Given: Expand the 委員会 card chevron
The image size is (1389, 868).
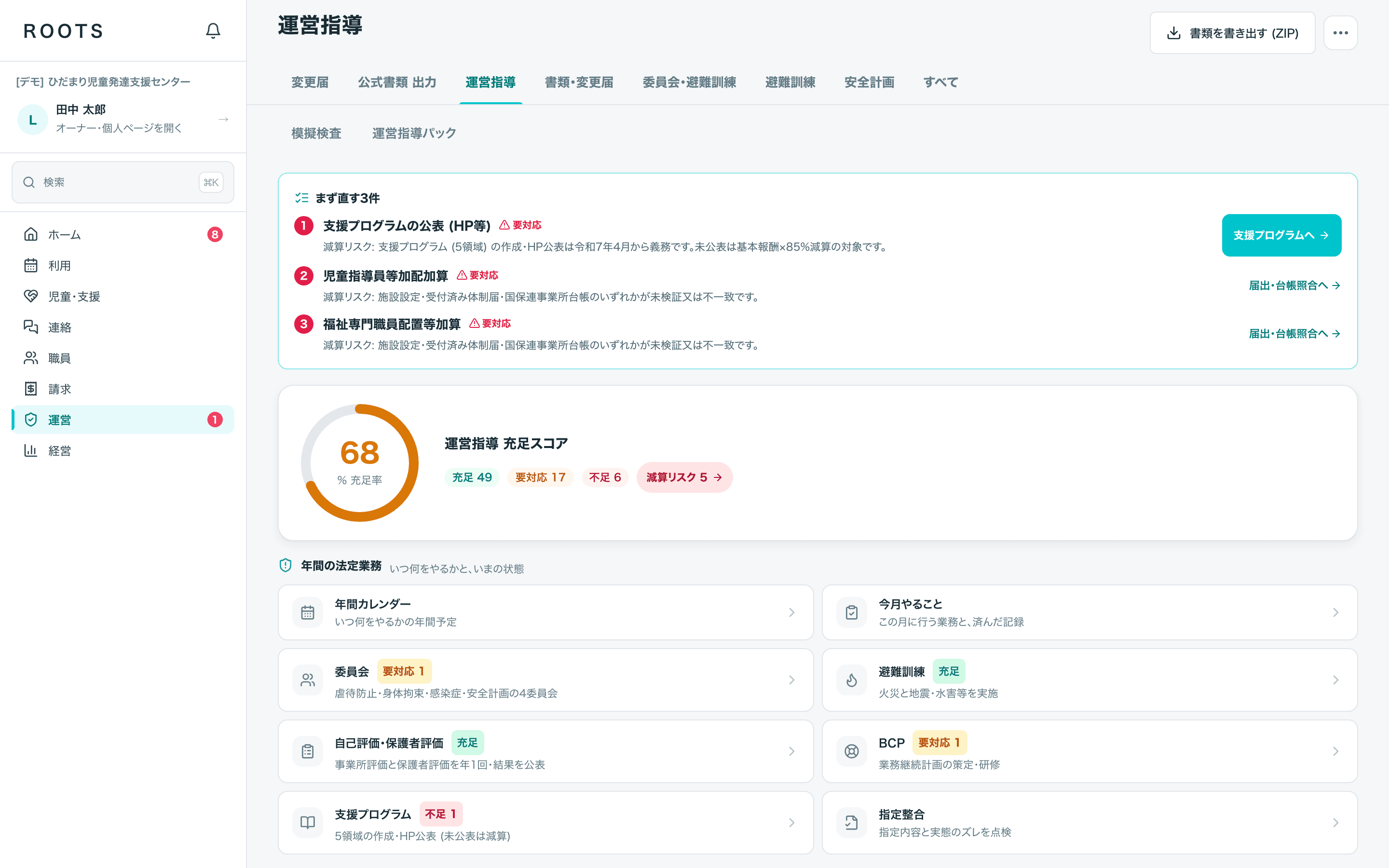Looking at the screenshot, I should tap(791, 680).
